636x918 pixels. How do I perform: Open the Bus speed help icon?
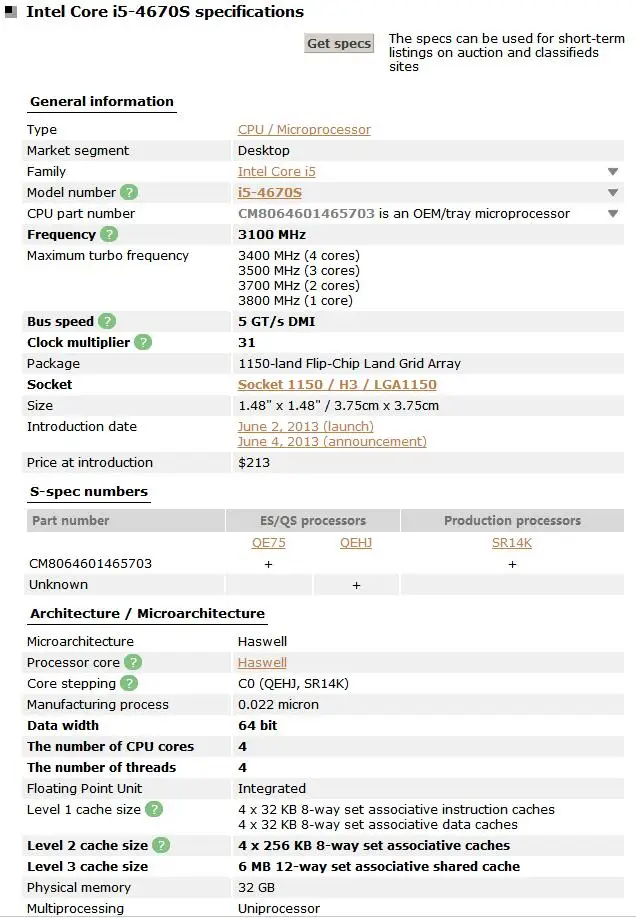107,322
